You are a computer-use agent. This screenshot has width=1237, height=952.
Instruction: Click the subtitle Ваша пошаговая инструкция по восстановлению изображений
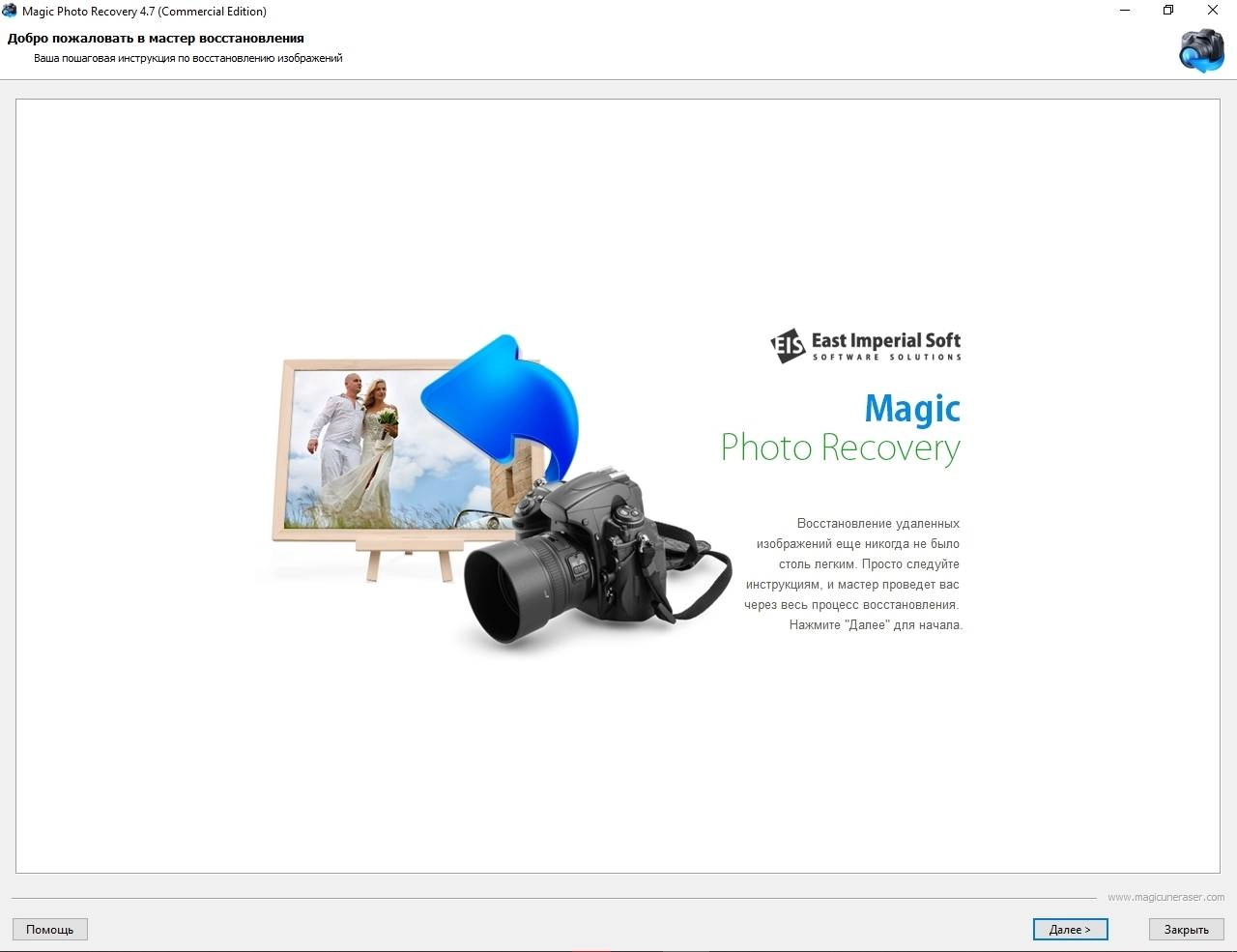(188, 58)
